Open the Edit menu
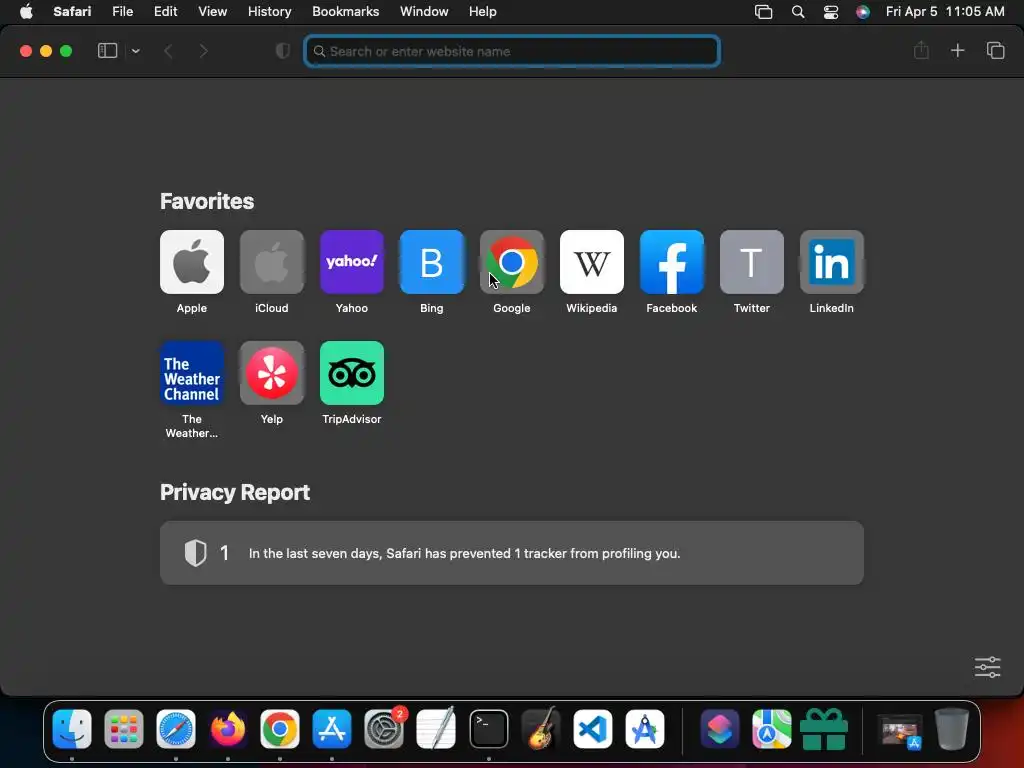 tap(165, 12)
